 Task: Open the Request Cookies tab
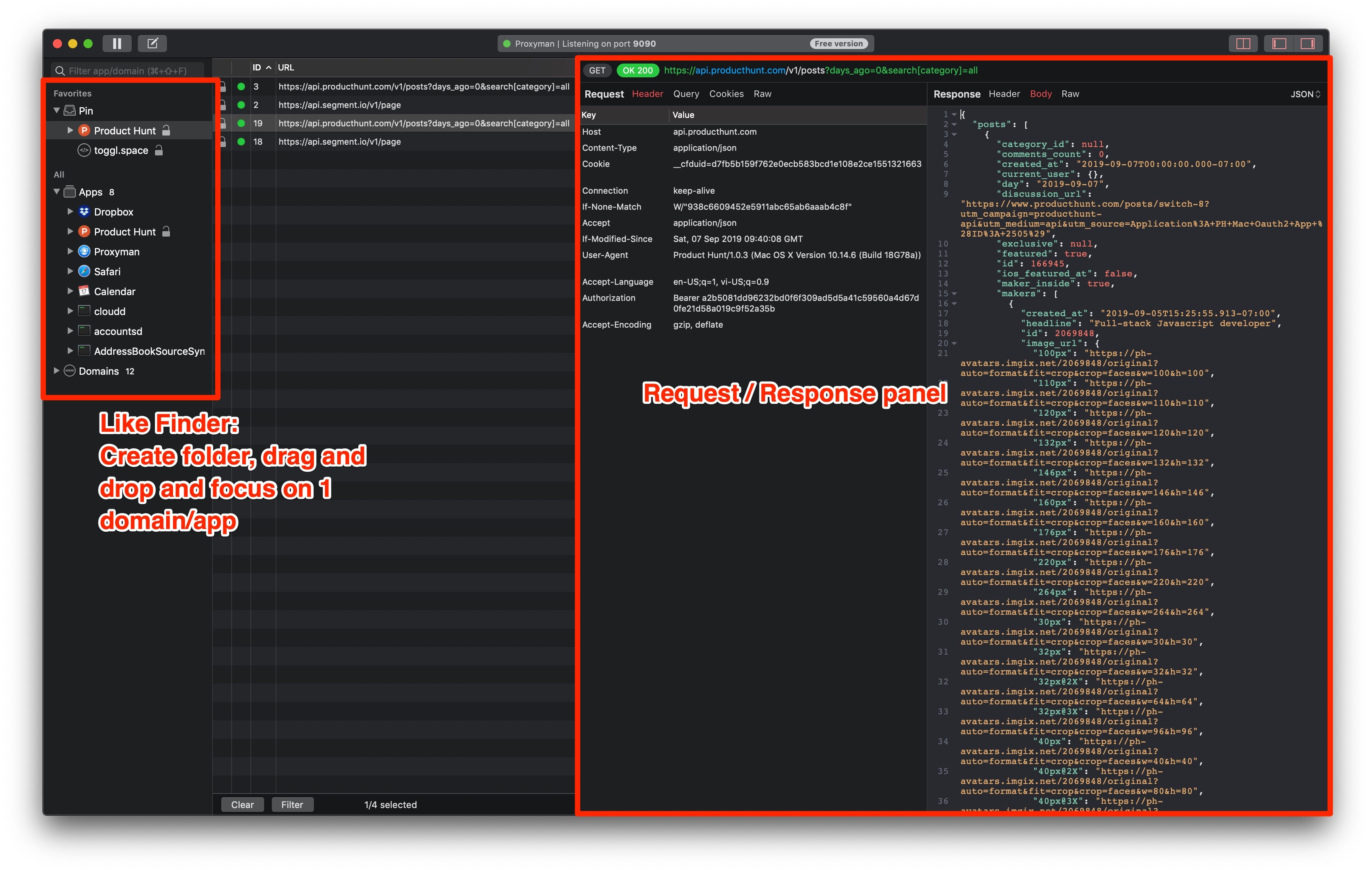pyautogui.click(x=727, y=94)
